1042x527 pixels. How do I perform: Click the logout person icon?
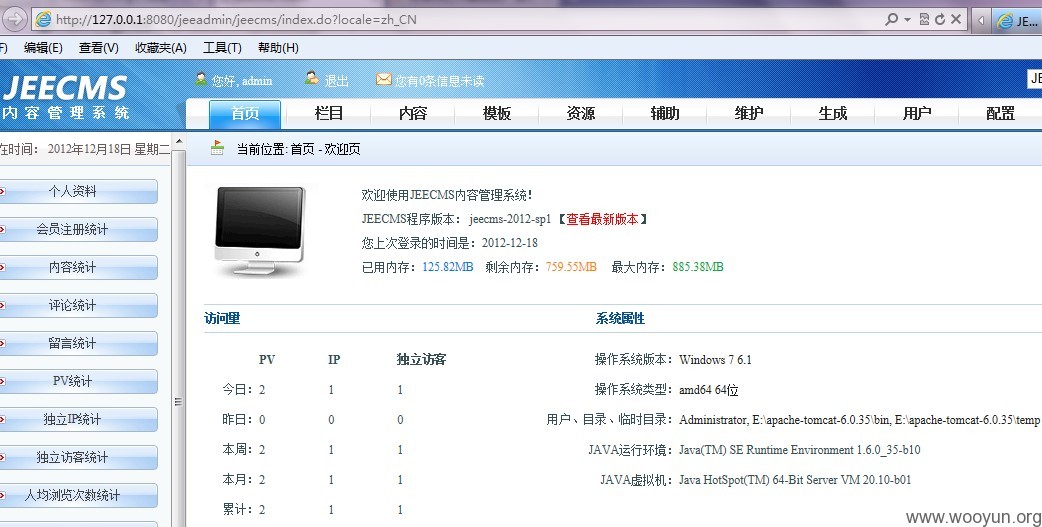(x=312, y=78)
